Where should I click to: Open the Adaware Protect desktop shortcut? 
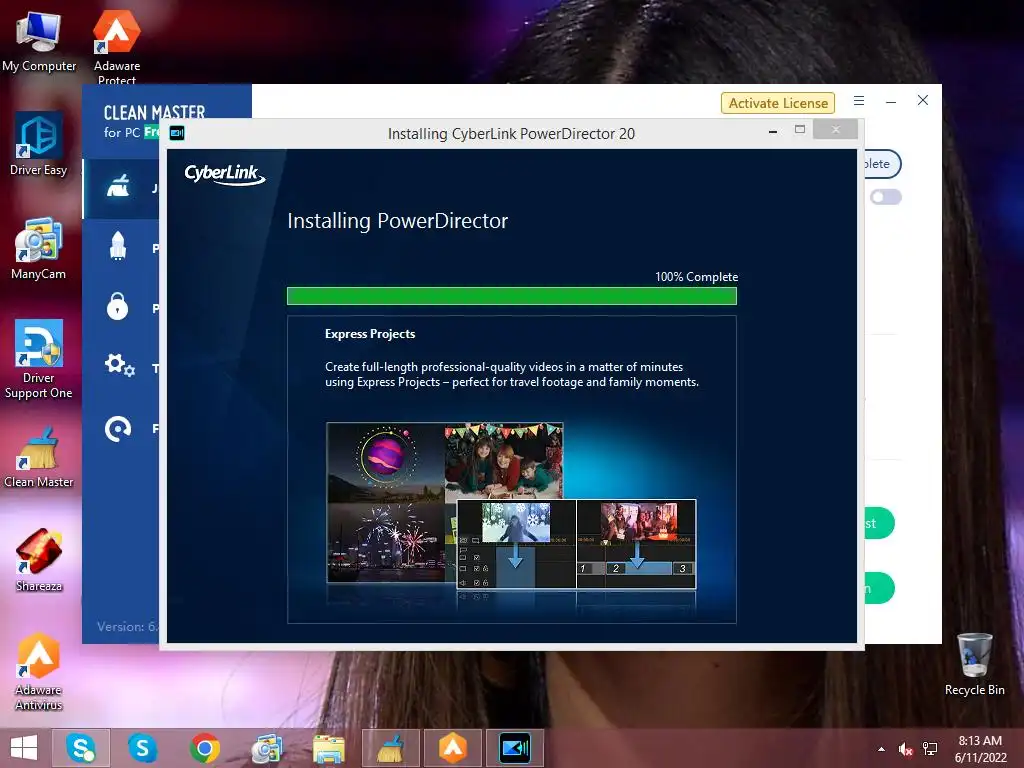click(x=117, y=47)
